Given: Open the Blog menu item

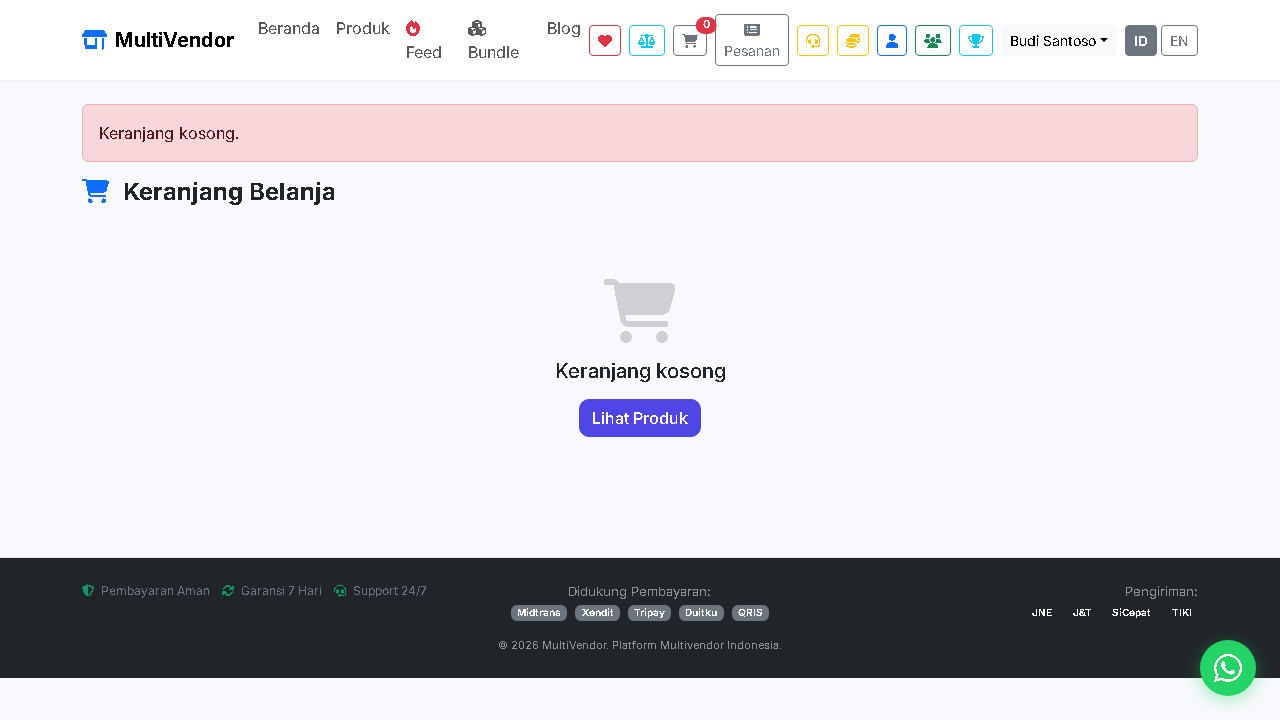Looking at the screenshot, I should (564, 28).
